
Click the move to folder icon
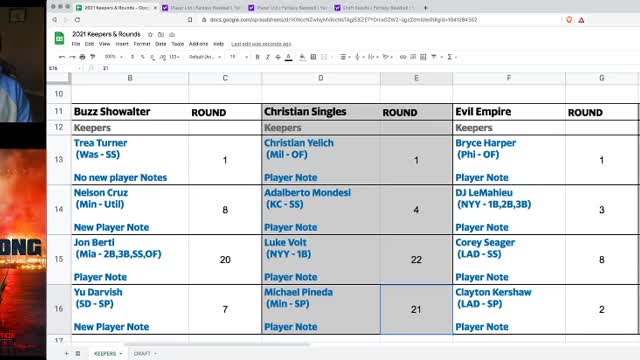tap(161, 34)
